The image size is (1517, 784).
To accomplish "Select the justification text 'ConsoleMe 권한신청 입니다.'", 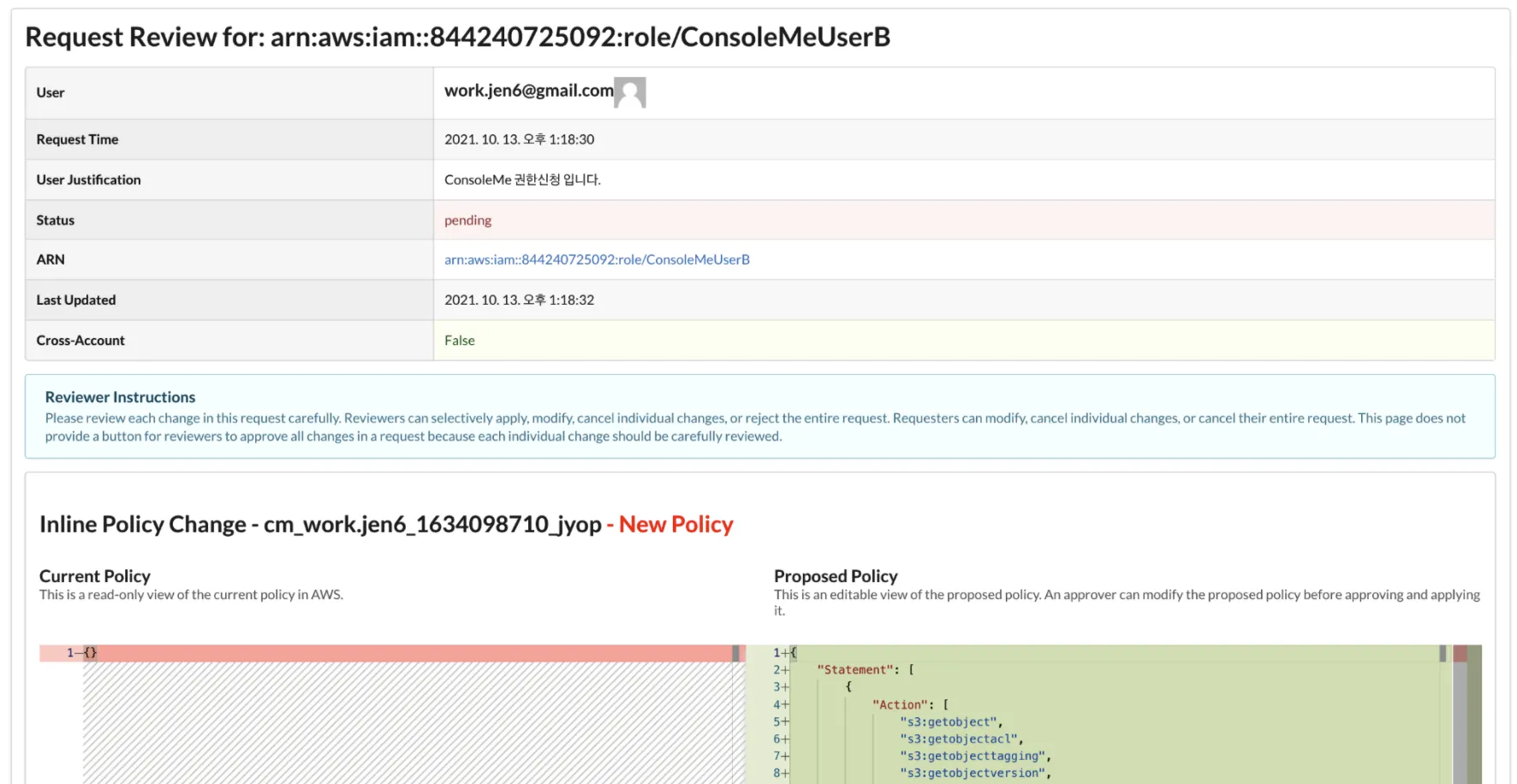I will point(522,180).
